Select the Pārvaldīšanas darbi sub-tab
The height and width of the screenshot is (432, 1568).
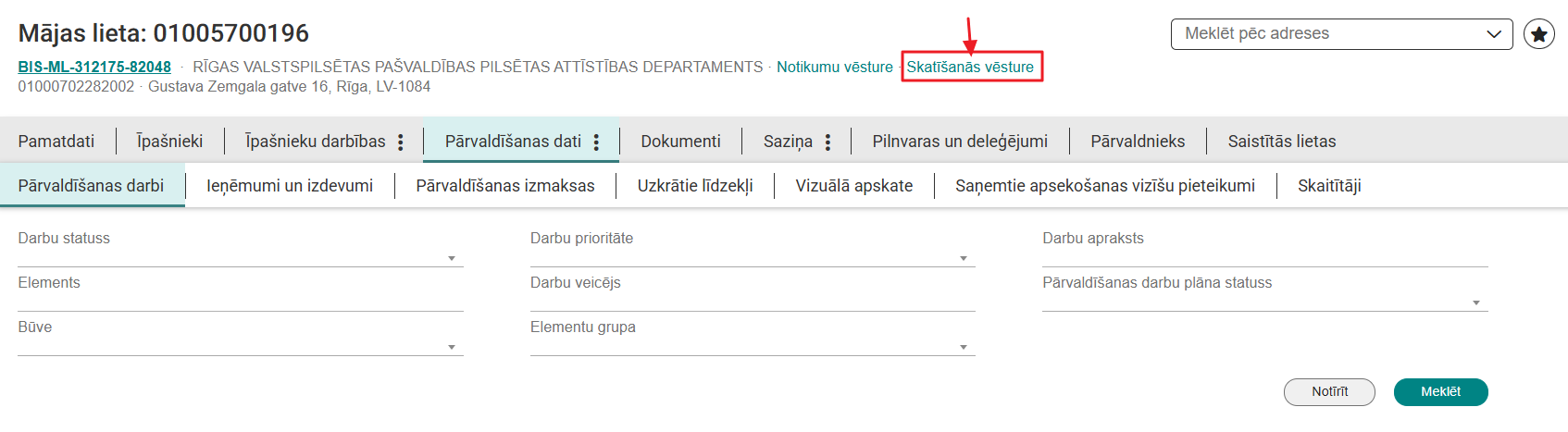[92, 186]
